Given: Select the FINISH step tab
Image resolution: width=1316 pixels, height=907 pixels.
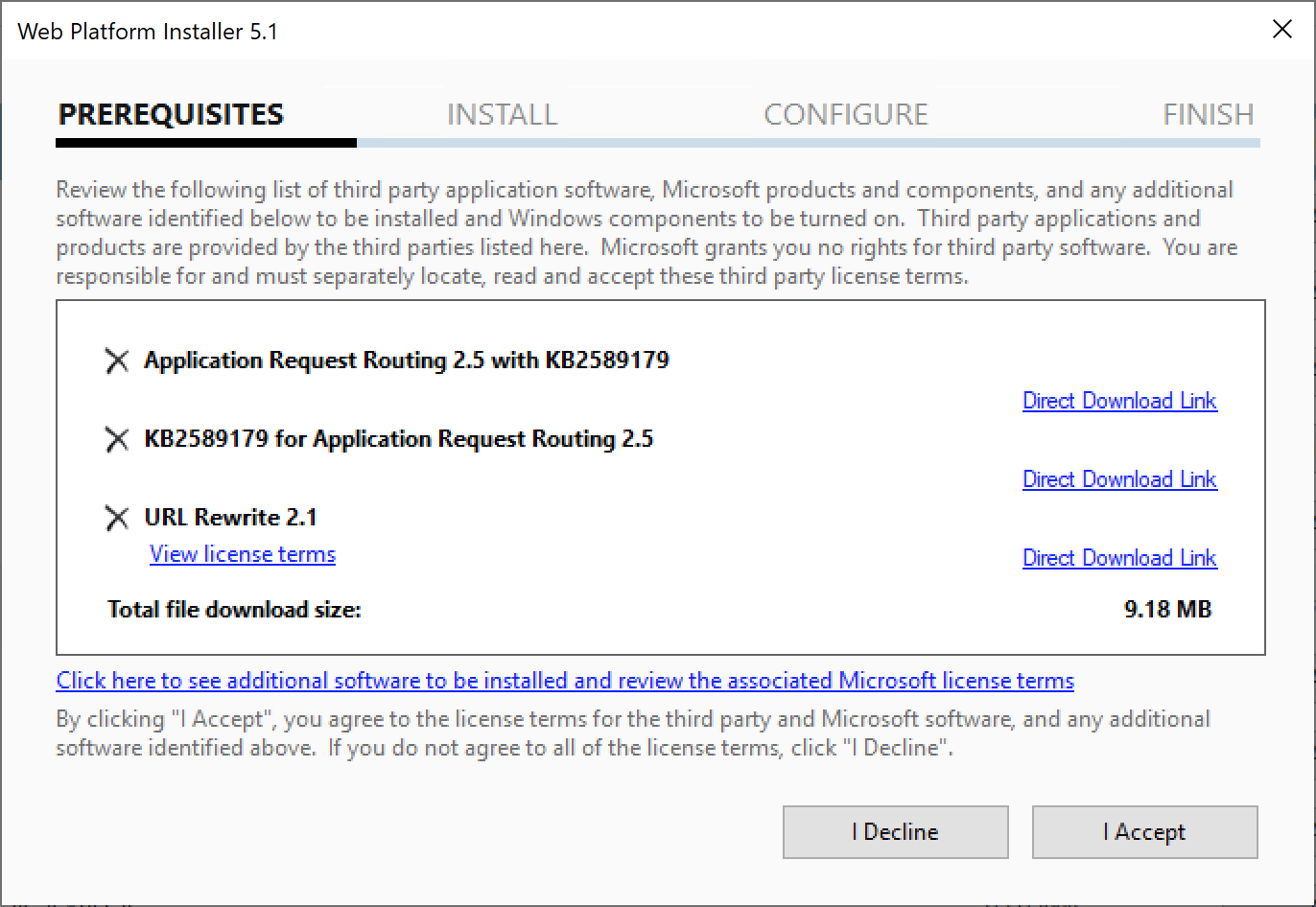Looking at the screenshot, I should click(x=1209, y=115).
